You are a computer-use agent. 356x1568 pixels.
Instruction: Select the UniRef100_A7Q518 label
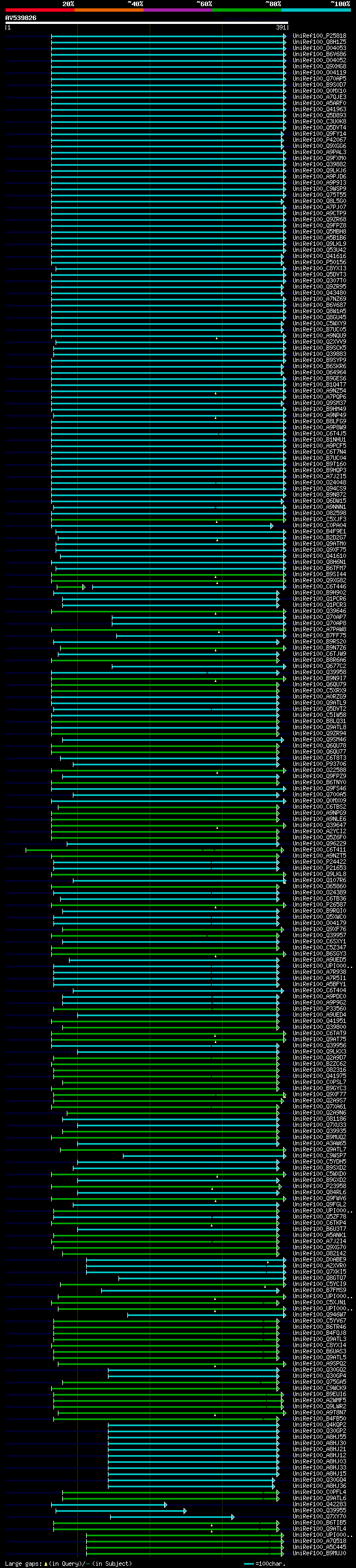click(319, 1541)
